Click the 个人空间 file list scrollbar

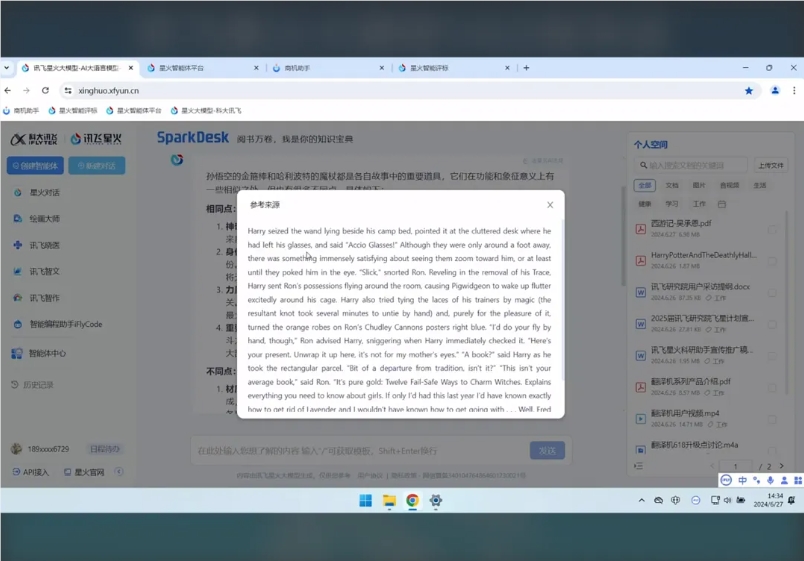(x=787, y=303)
